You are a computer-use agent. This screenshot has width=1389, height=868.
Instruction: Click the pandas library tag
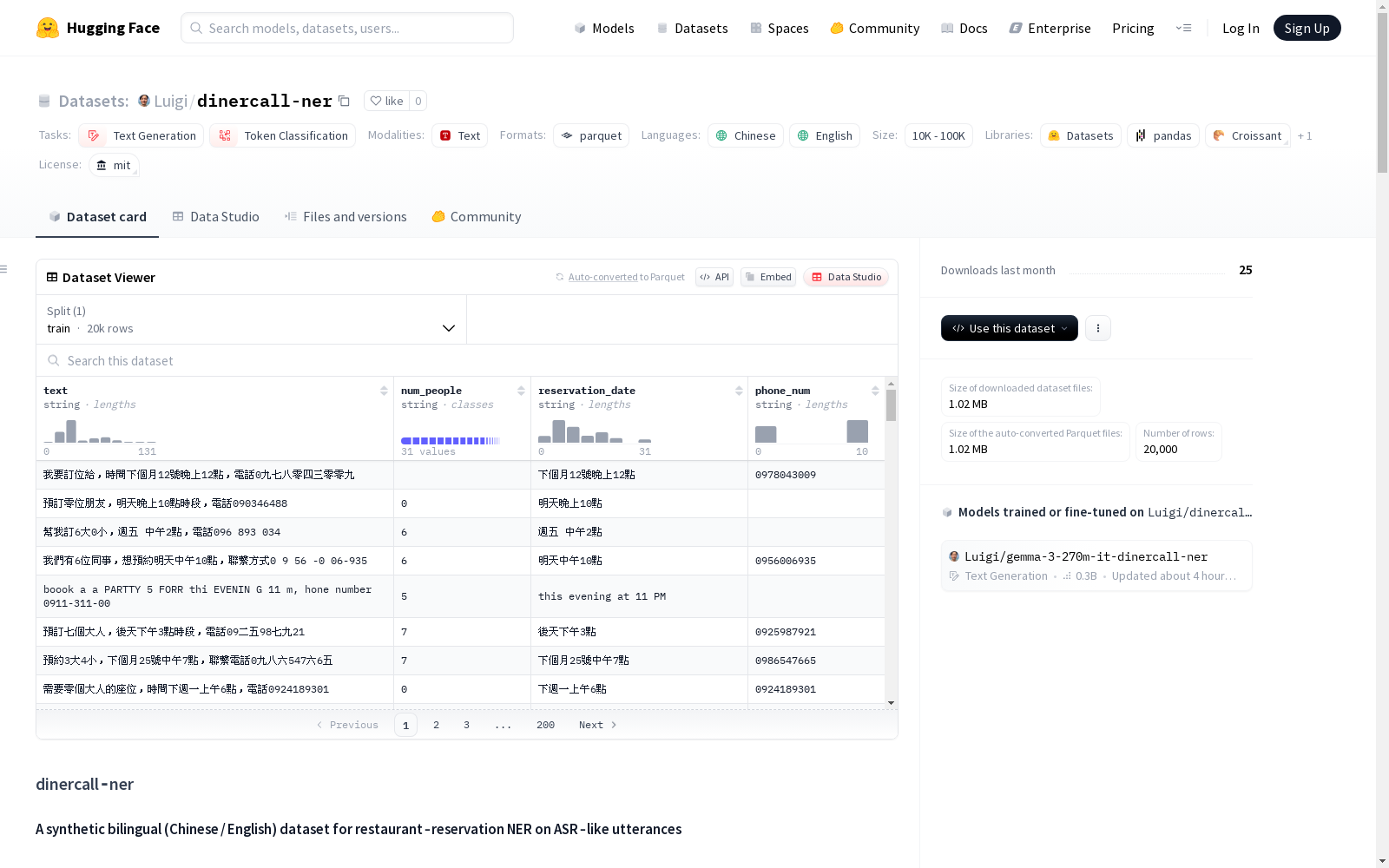(x=1163, y=135)
